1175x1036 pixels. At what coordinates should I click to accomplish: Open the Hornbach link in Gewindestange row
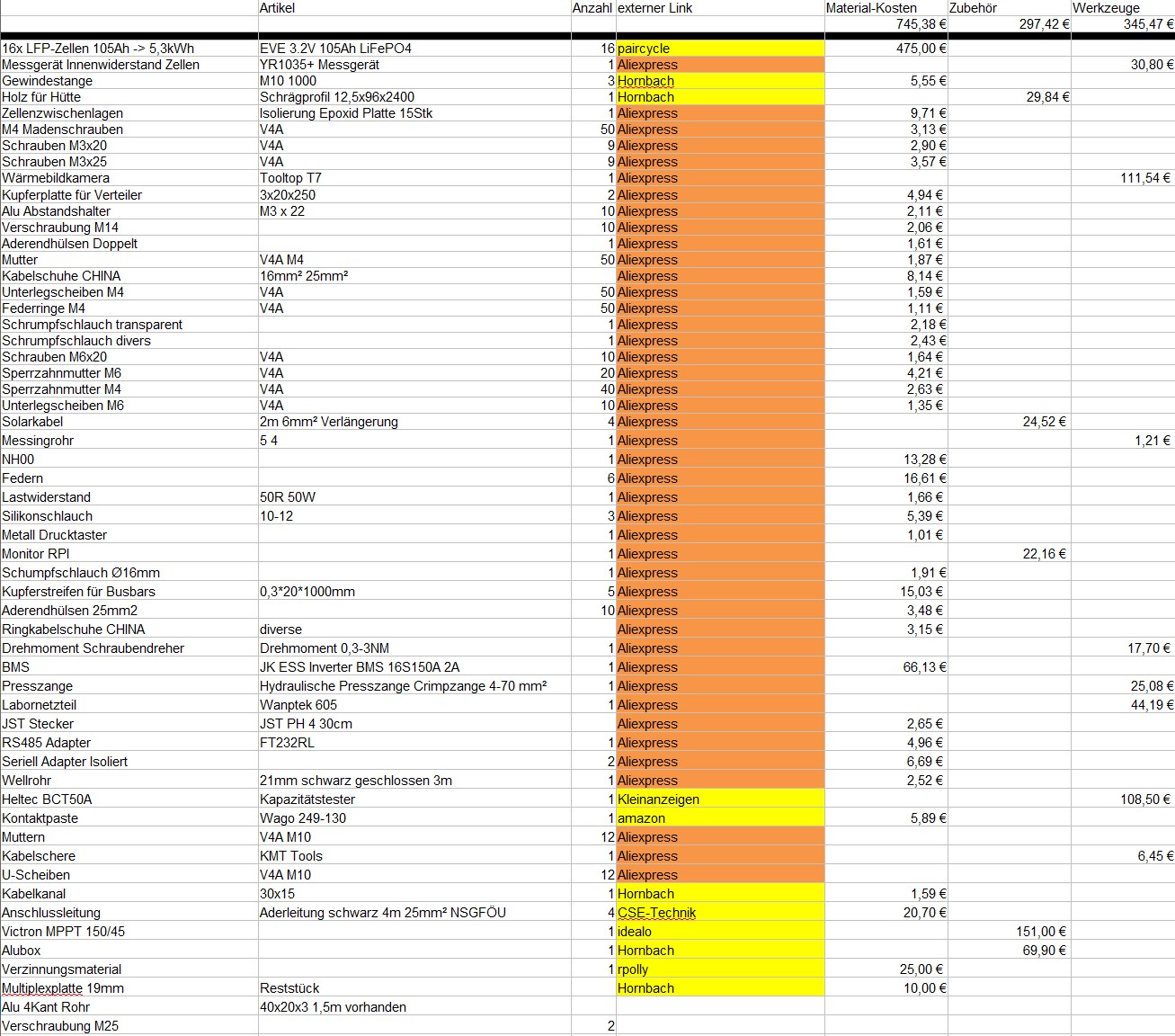click(720, 81)
